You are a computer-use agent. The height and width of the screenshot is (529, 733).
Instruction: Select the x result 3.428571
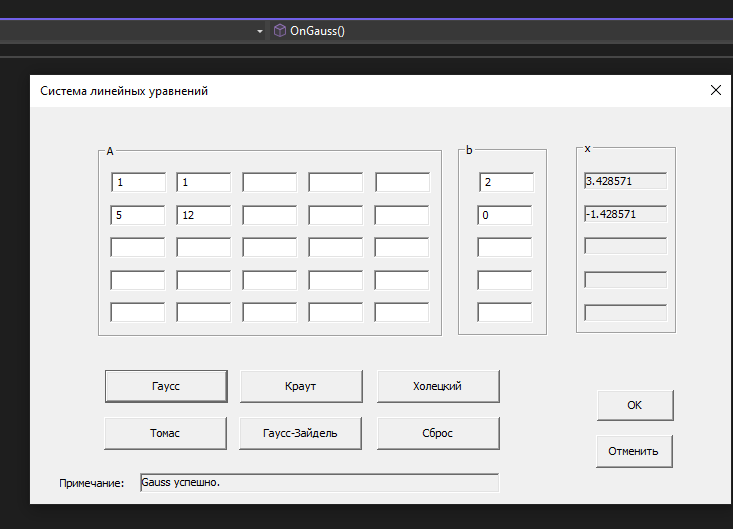pos(625,181)
